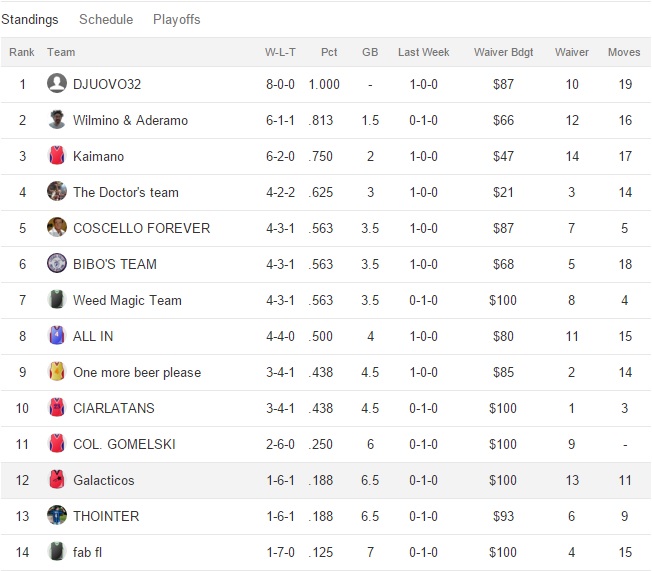
Task: Click Kaimano red jersey icon
Action: pos(57,156)
